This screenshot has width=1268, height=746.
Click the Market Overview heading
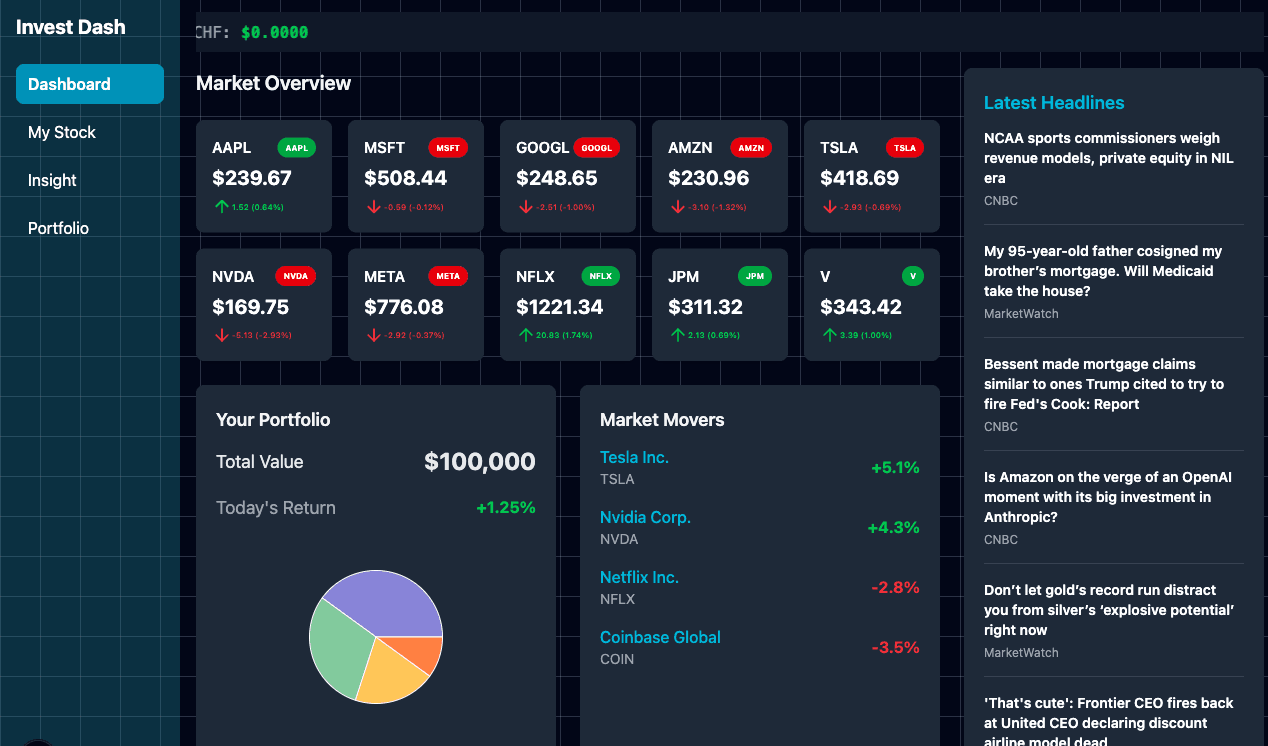(273, 83)
